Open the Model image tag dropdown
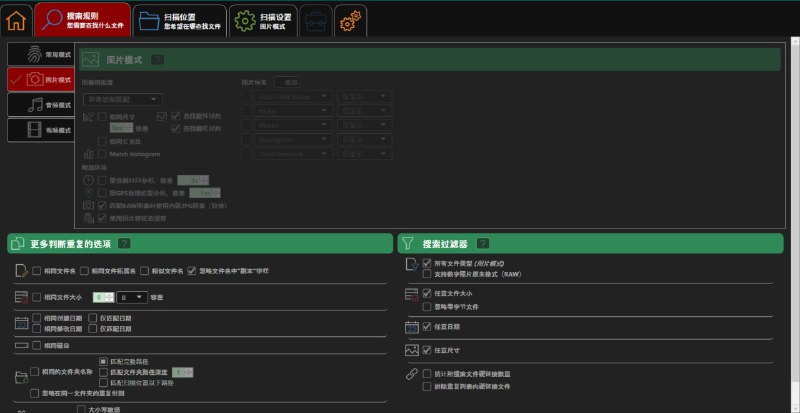The image size is (800, 413). click(293, 125)
